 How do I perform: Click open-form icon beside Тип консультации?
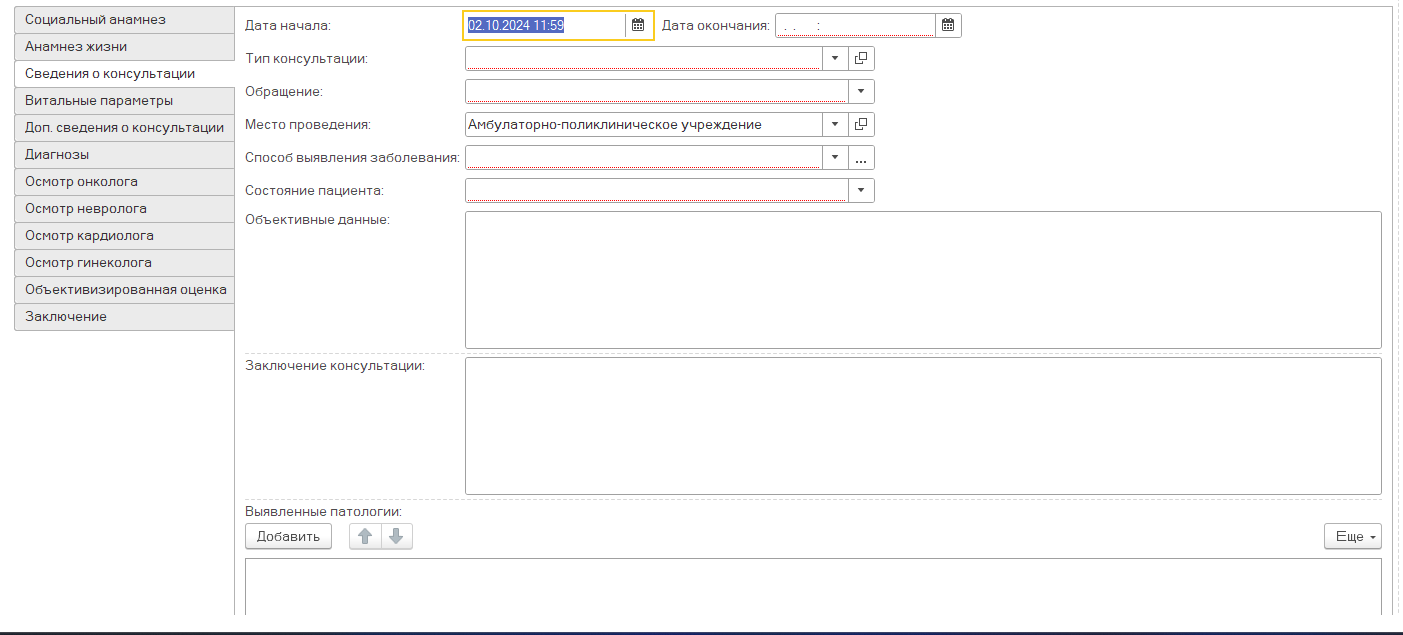click(861, 58)
